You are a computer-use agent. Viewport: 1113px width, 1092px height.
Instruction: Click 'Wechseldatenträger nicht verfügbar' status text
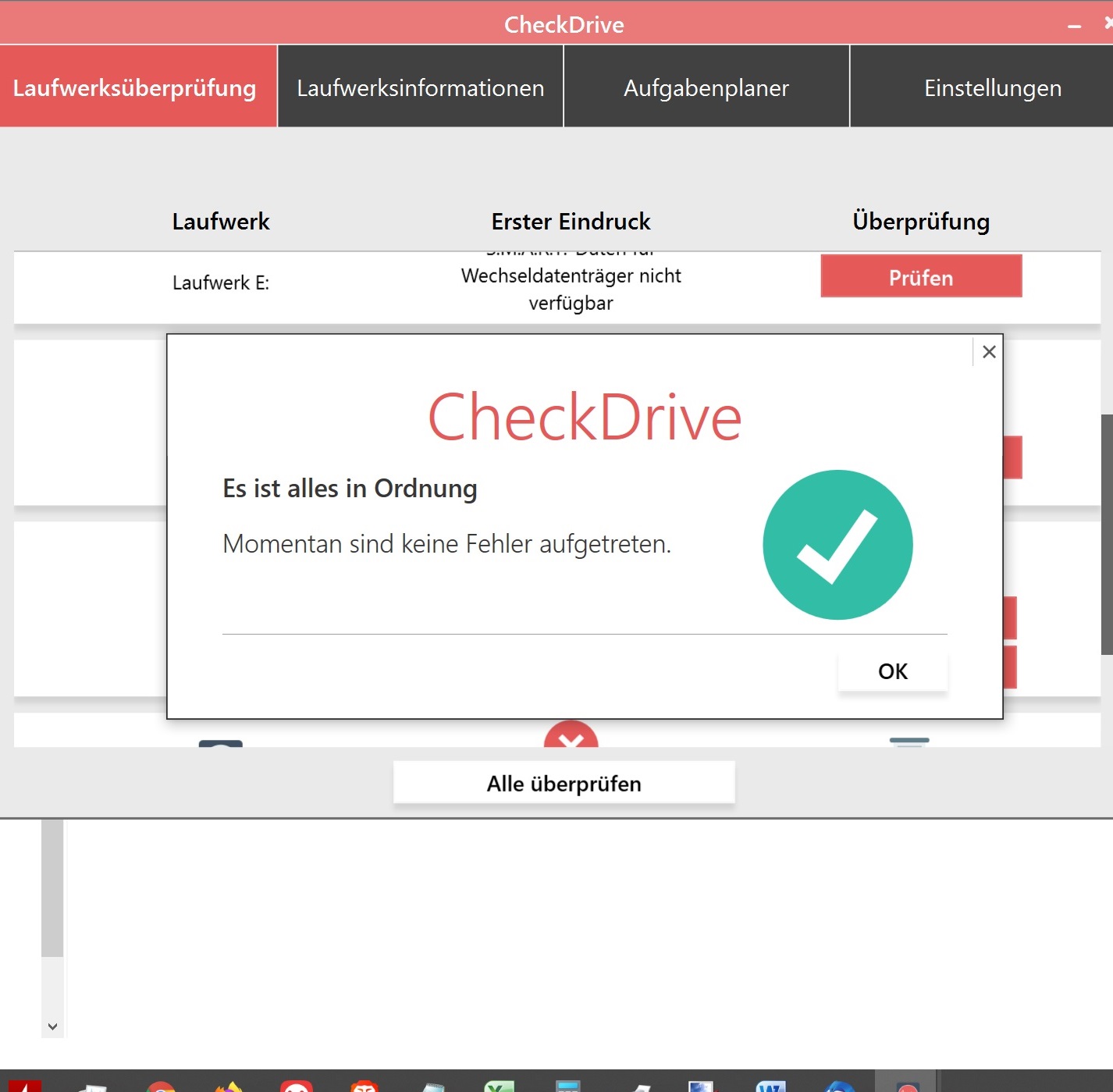571,289
